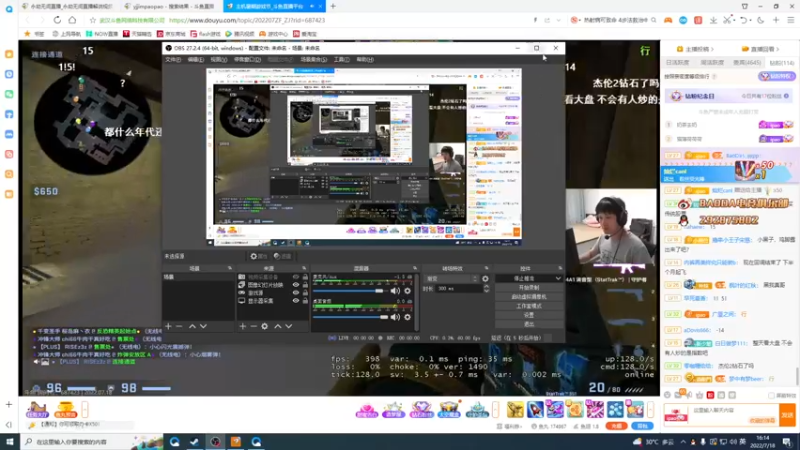Screen dimensions: 800x450
Task: Go to the browser home page icon
Action: pos(72,20)
